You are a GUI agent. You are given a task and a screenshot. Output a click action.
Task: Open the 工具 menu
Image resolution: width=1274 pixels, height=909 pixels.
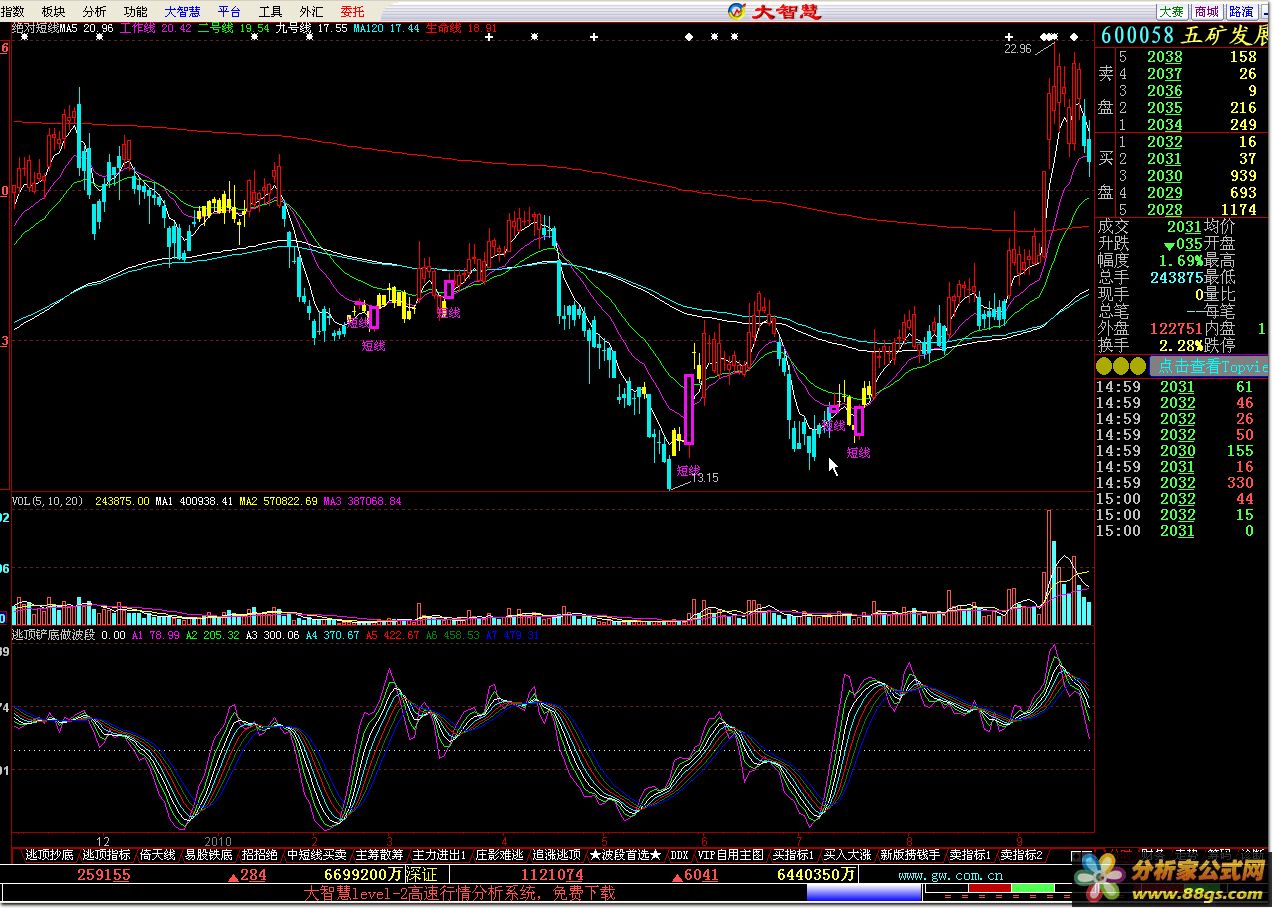[x=270, y=11]
